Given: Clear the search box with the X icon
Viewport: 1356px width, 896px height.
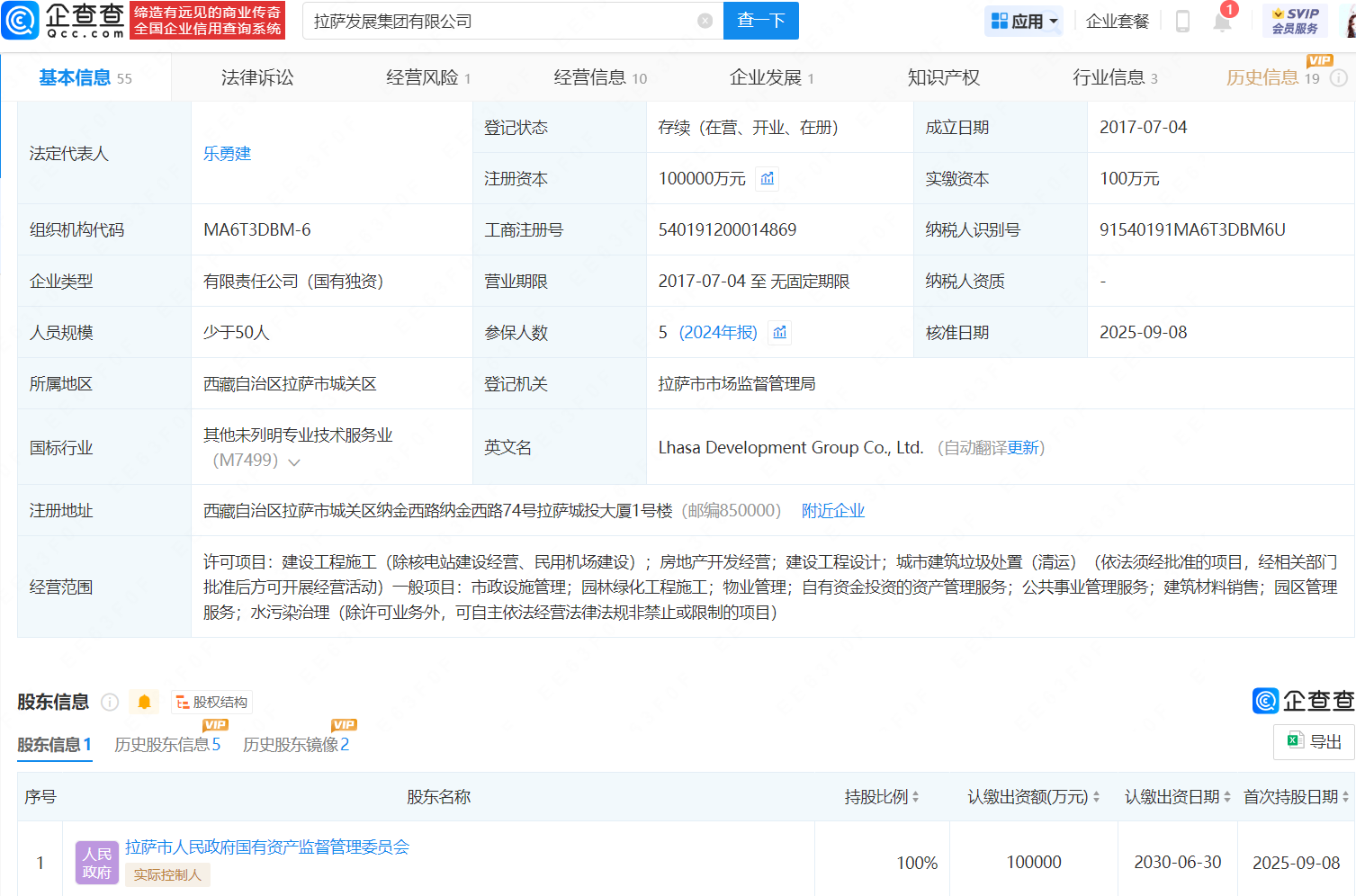Looking at the screenshot, I should pyautogui.click(x=704, y=20).
